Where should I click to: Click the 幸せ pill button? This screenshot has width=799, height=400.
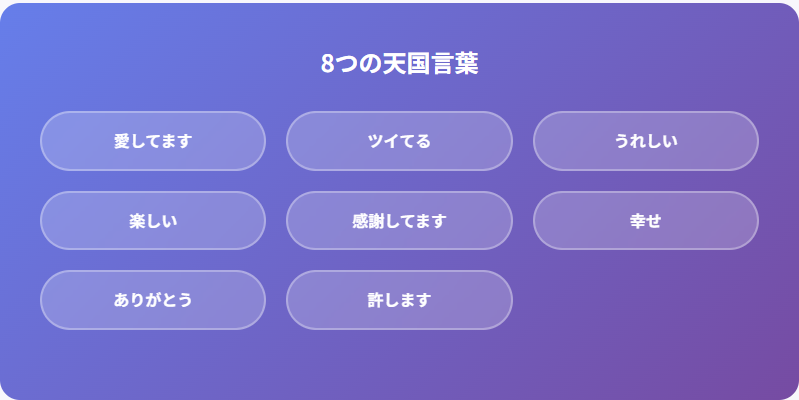[x=646, y=221]
